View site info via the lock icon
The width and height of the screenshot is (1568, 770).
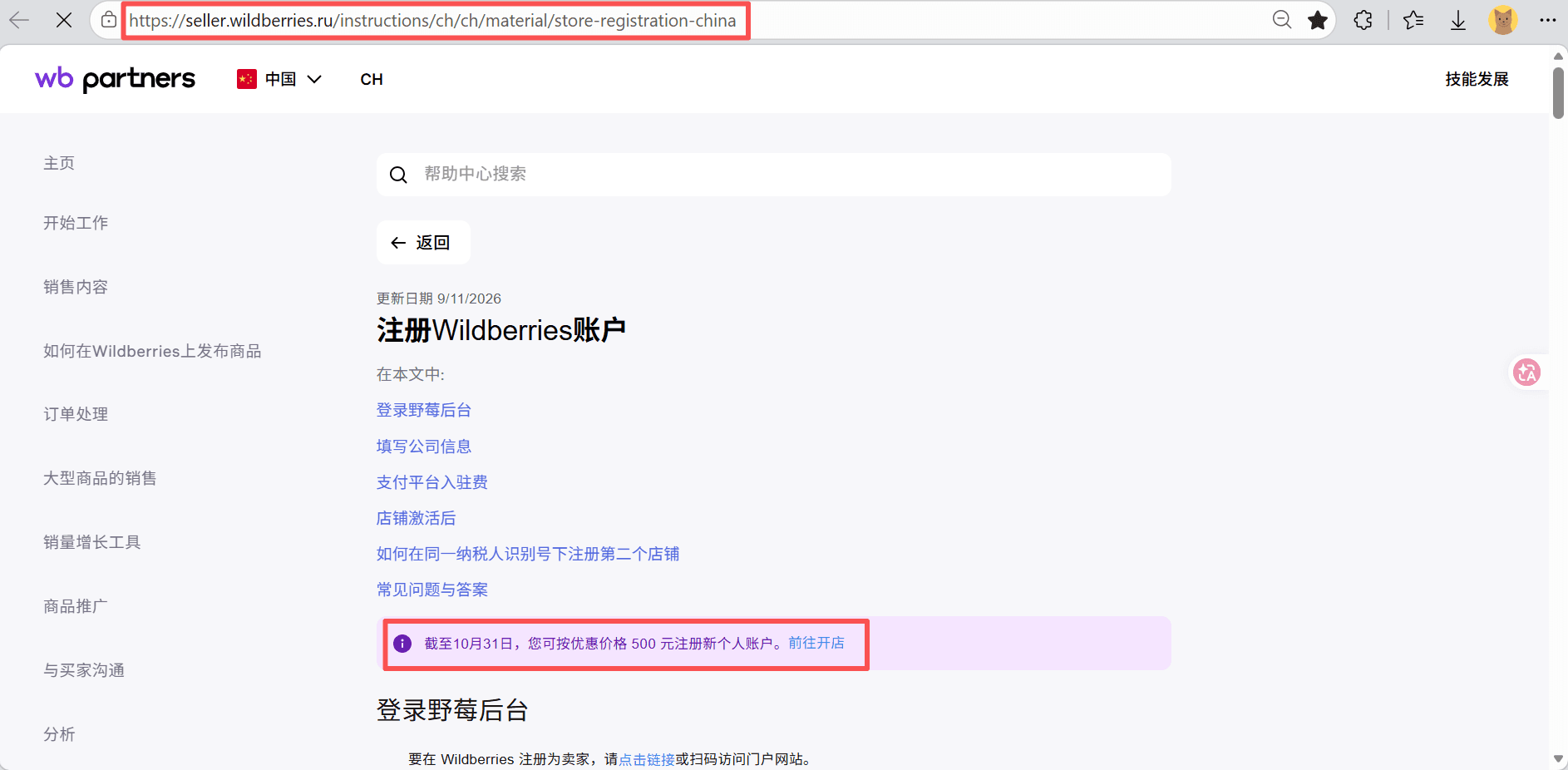tap(109, 20)
